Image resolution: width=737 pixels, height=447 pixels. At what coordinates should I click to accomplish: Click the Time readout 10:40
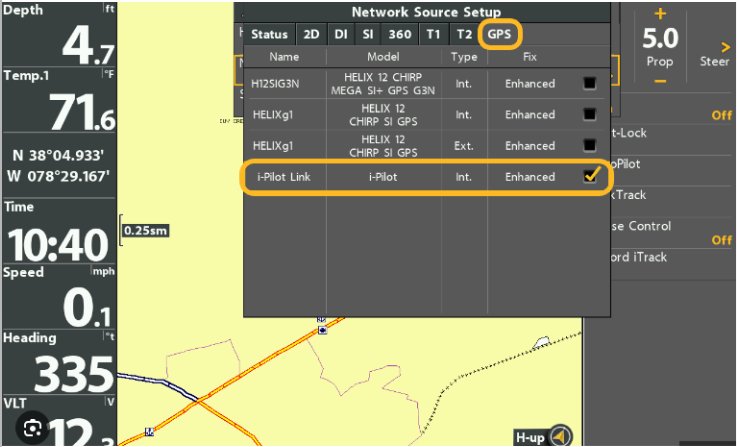[x=58, y=244]
